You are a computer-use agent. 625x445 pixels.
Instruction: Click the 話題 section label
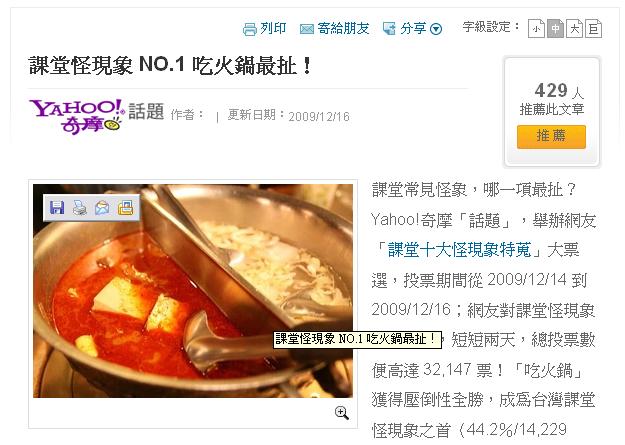point(146,111)
